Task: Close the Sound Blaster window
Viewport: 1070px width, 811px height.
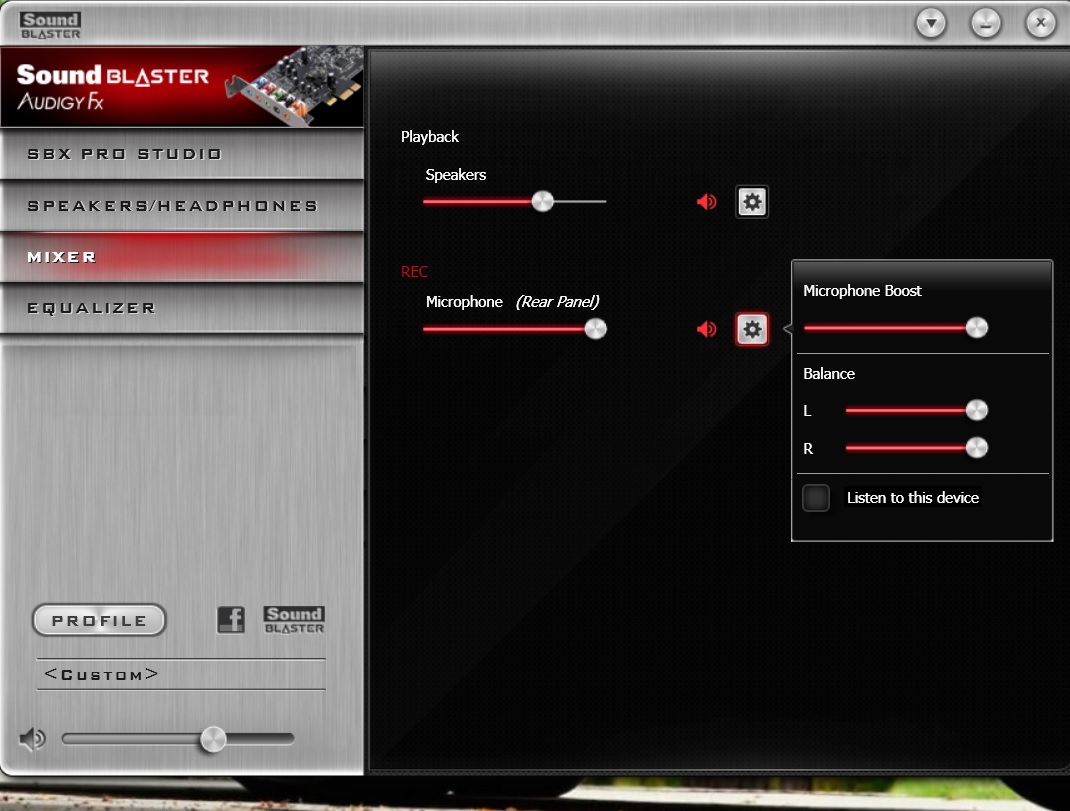Action: 1041,24
